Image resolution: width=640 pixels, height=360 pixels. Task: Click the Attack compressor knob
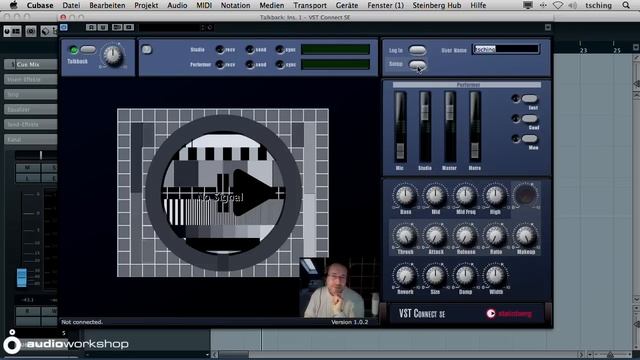pyautogui.click(x=435, y=236)
